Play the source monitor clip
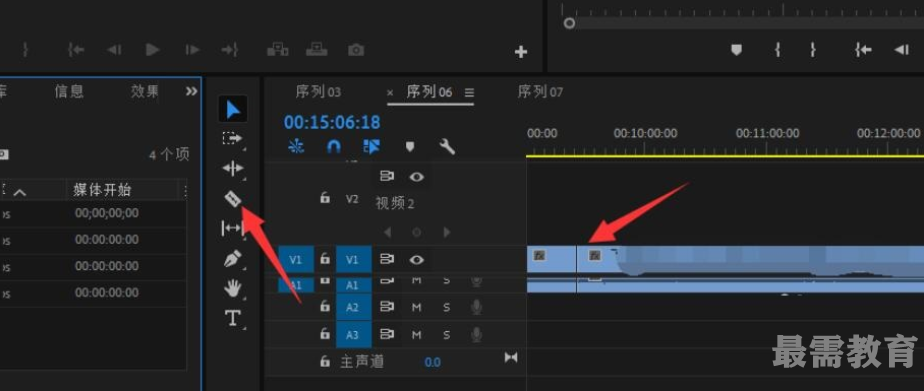This screenshot has width=924, height=391. (153, 50)
